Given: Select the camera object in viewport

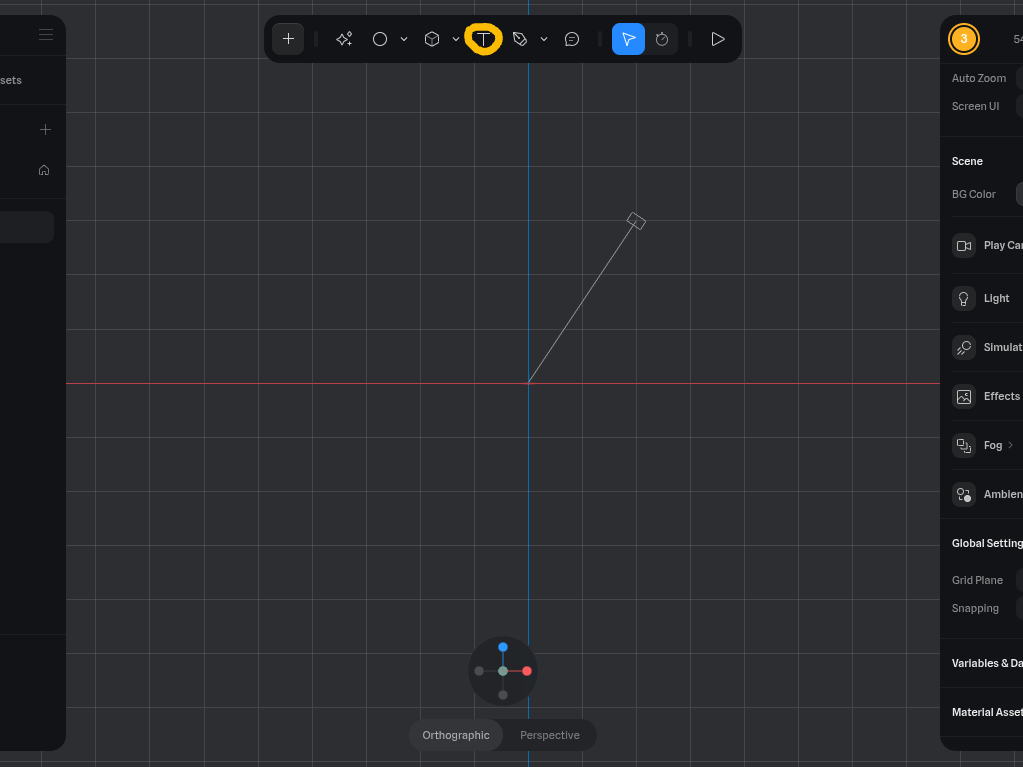Looking at the screenshot, I should pos(636,221).
